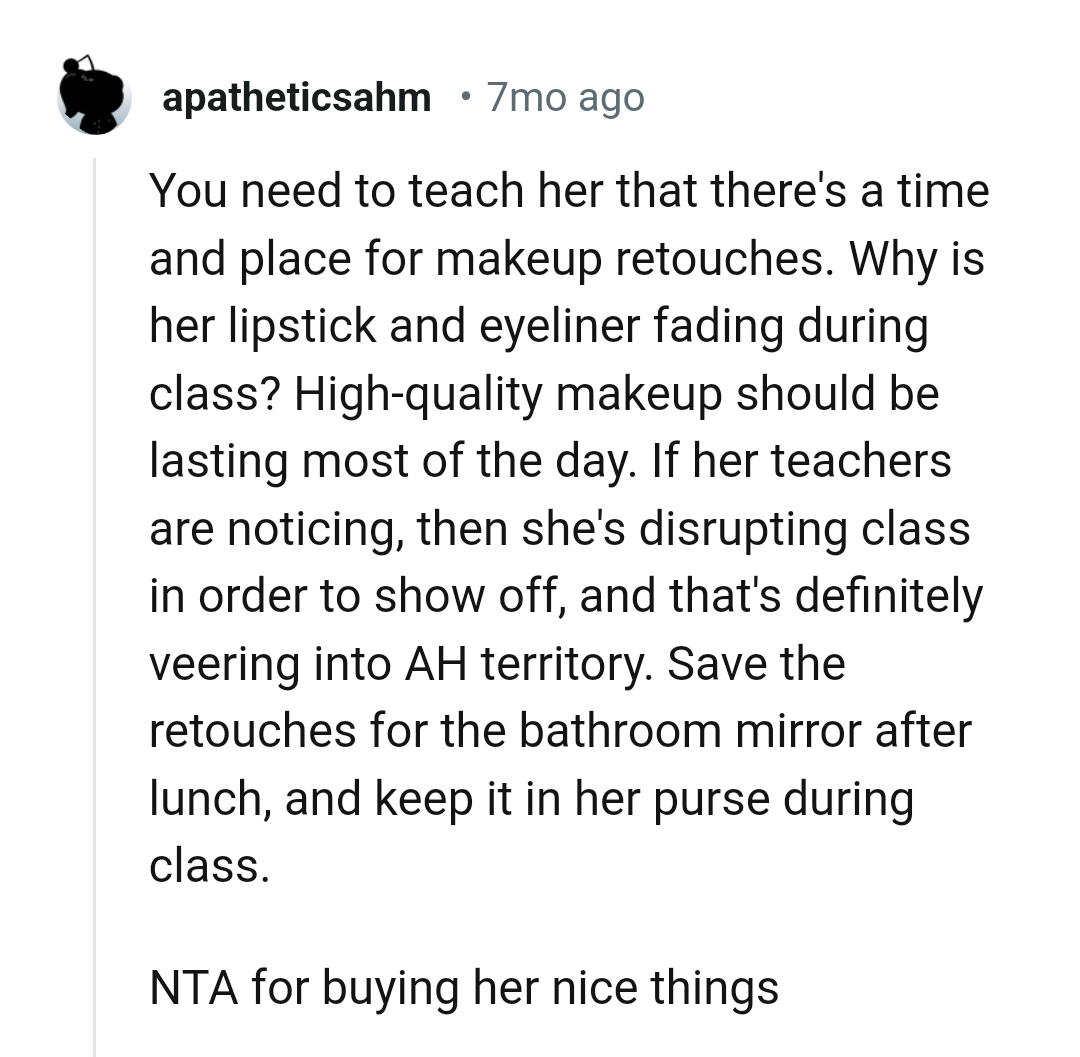Click the line "NTA for buying her nice things"
This screenshot has width=1080, height=1057.
coord(463,988)
